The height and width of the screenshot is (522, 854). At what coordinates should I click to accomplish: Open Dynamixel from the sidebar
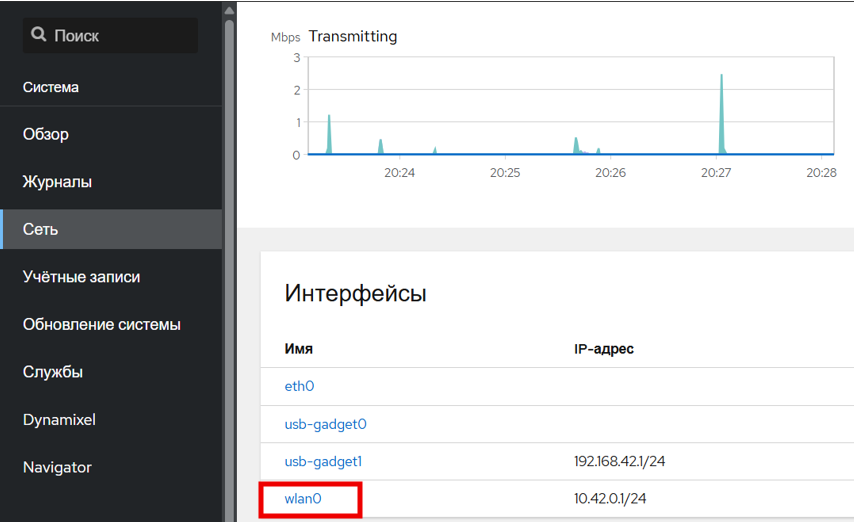59,420
